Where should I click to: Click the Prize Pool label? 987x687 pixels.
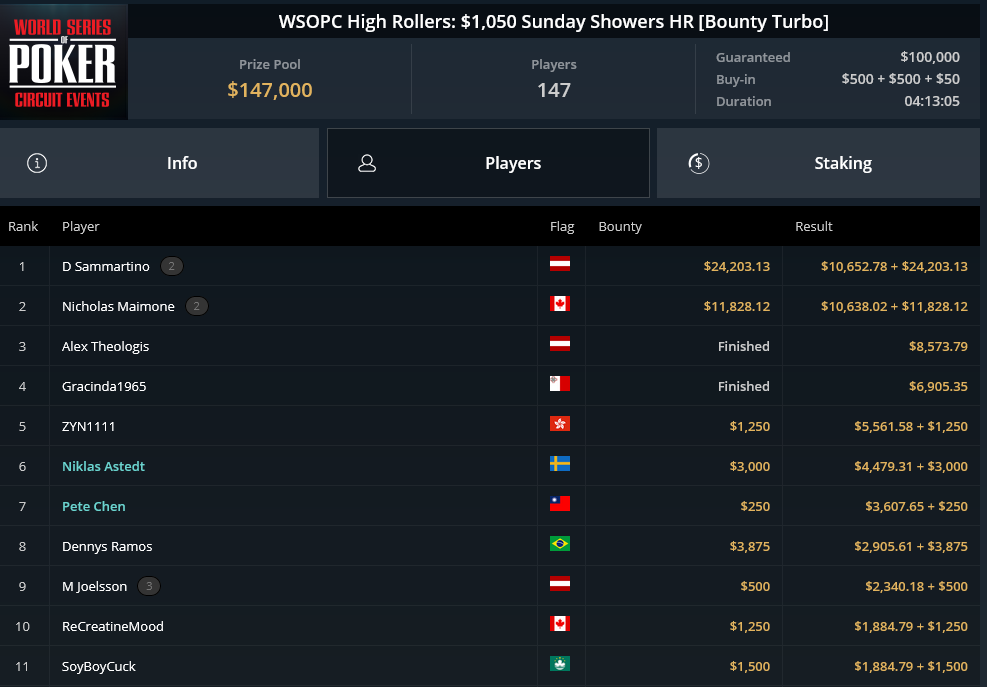tap(269, 64)
